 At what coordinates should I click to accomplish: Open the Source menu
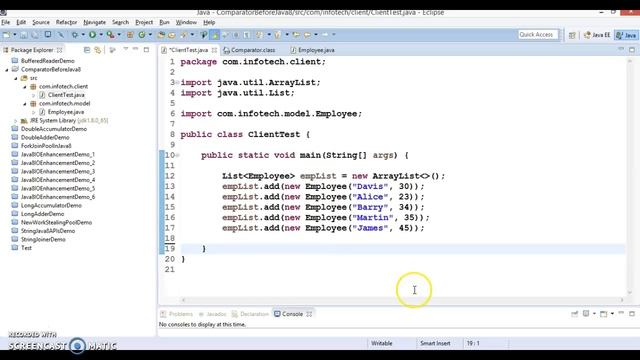point(41,22)
